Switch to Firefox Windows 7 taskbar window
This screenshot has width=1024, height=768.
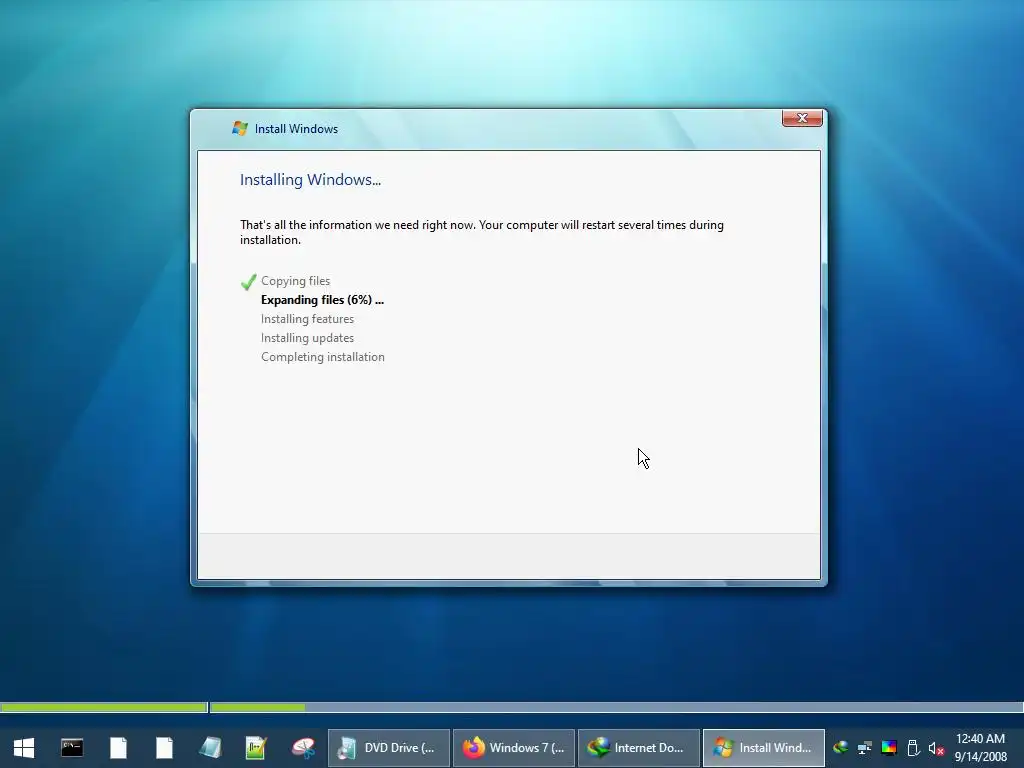point(514,748)
